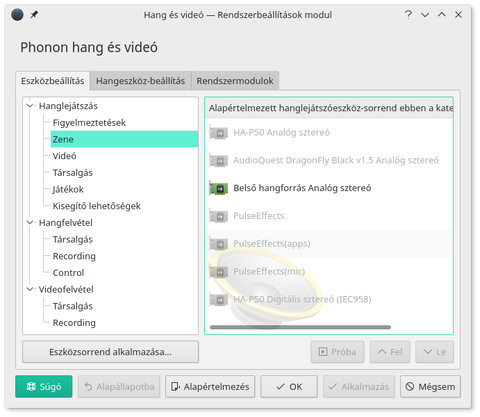Close the Hang és videó window
The image size is (480, 417).
click(x=459, y=15)
